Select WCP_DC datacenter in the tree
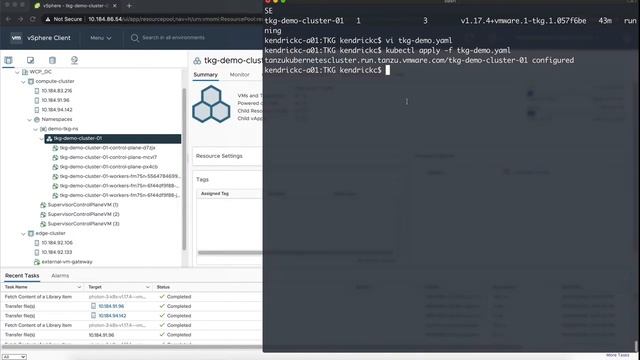This screenshot has width=640, height=360. coord(40,72)
